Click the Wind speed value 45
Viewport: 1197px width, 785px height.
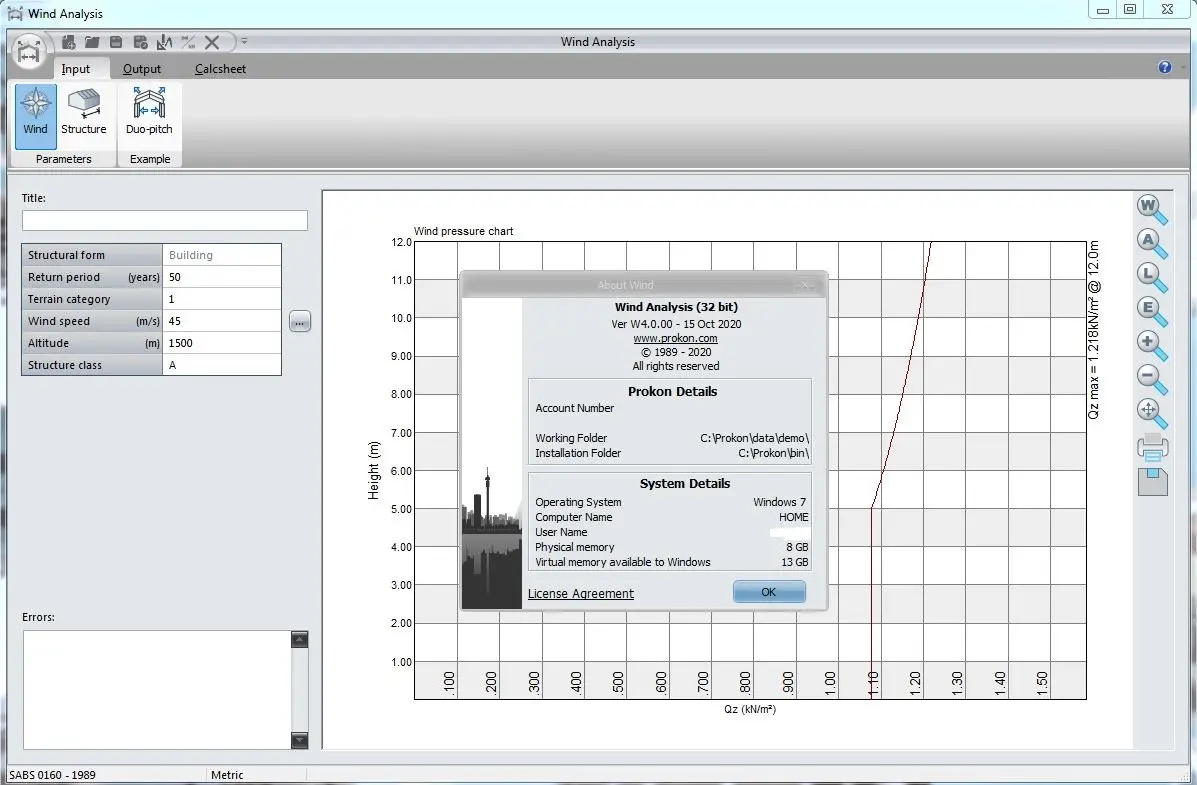[221, 321]
